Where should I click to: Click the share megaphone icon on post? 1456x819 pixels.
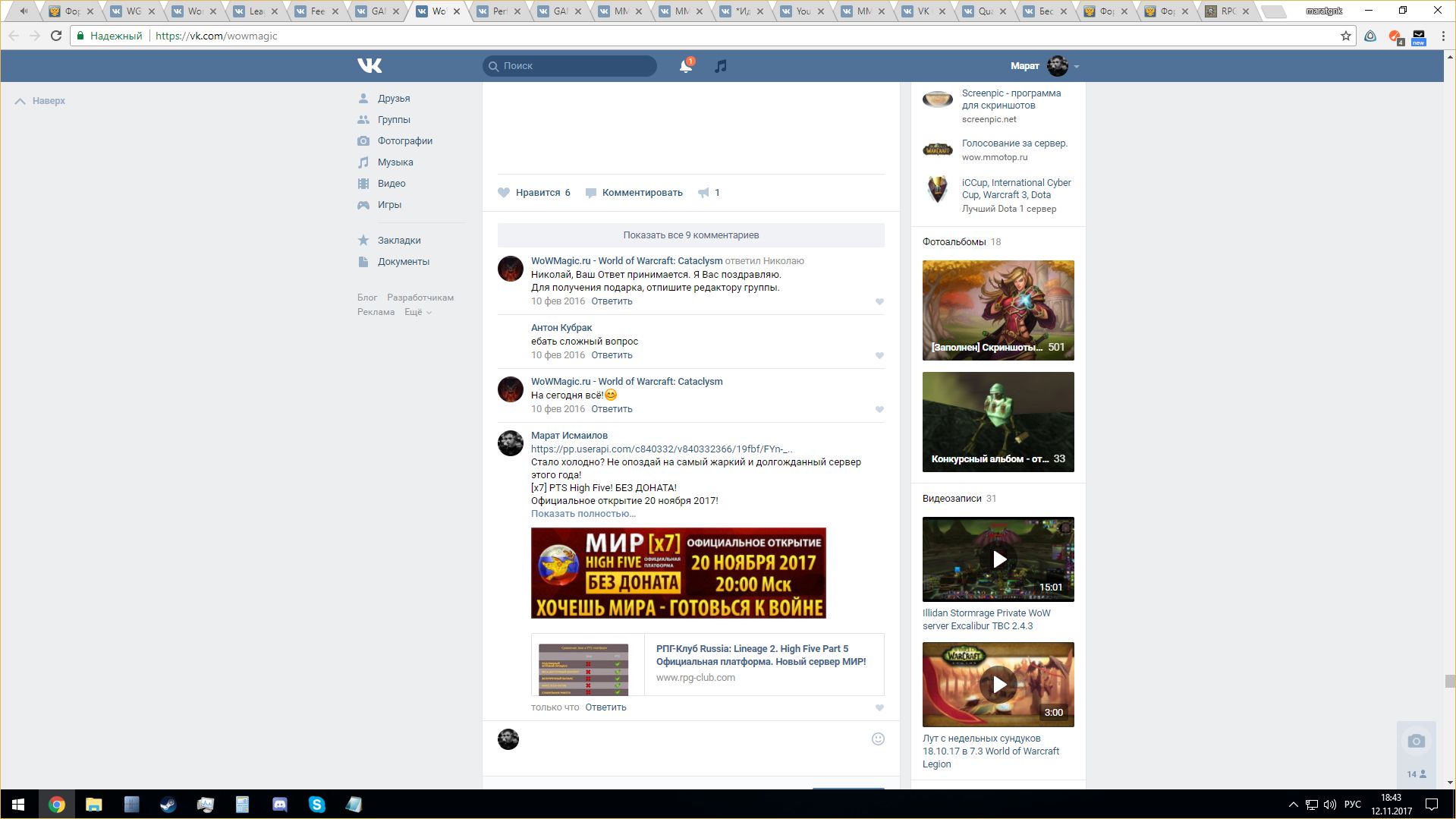tap(704, 193)
